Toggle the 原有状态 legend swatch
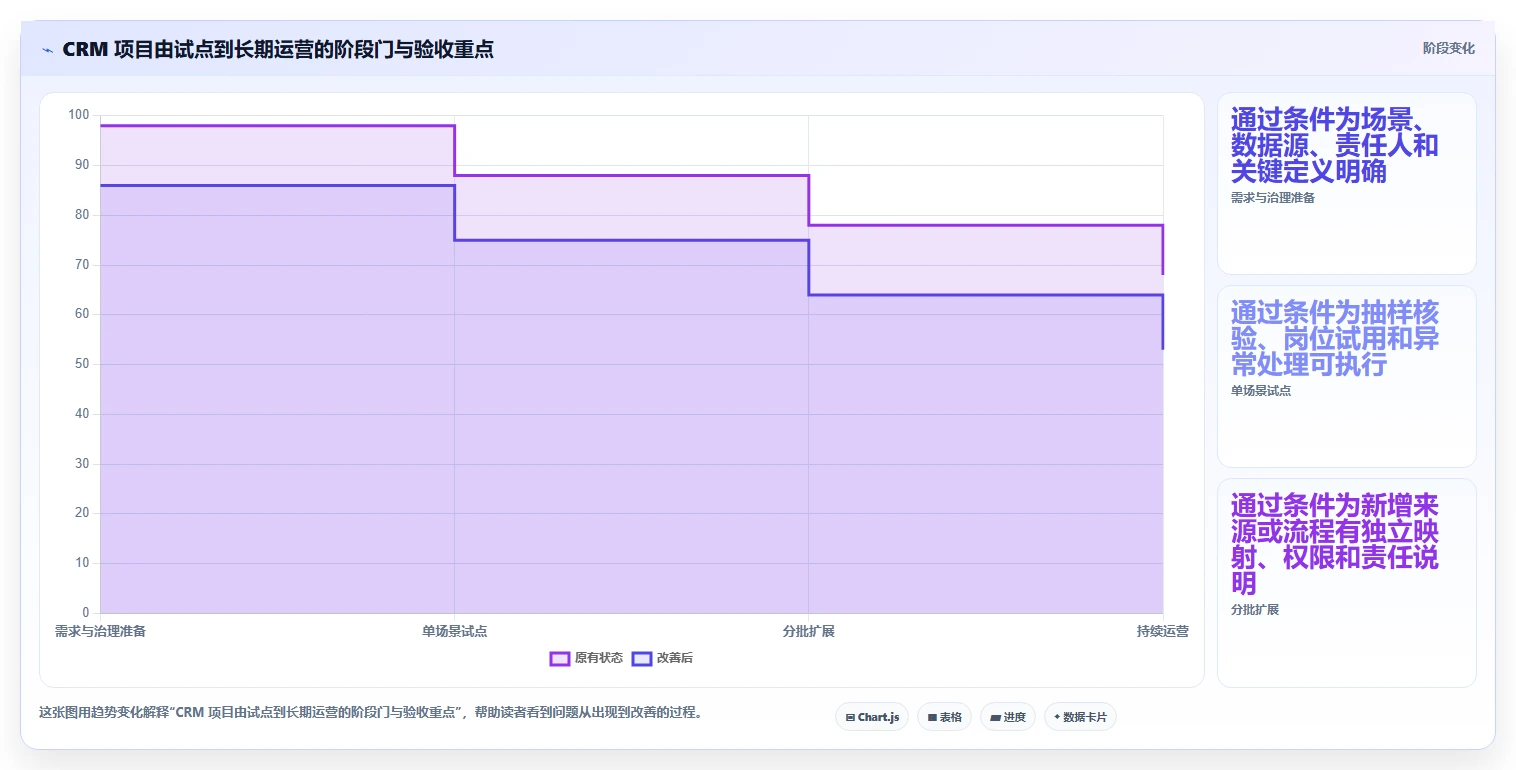 [x=560, y=658]
